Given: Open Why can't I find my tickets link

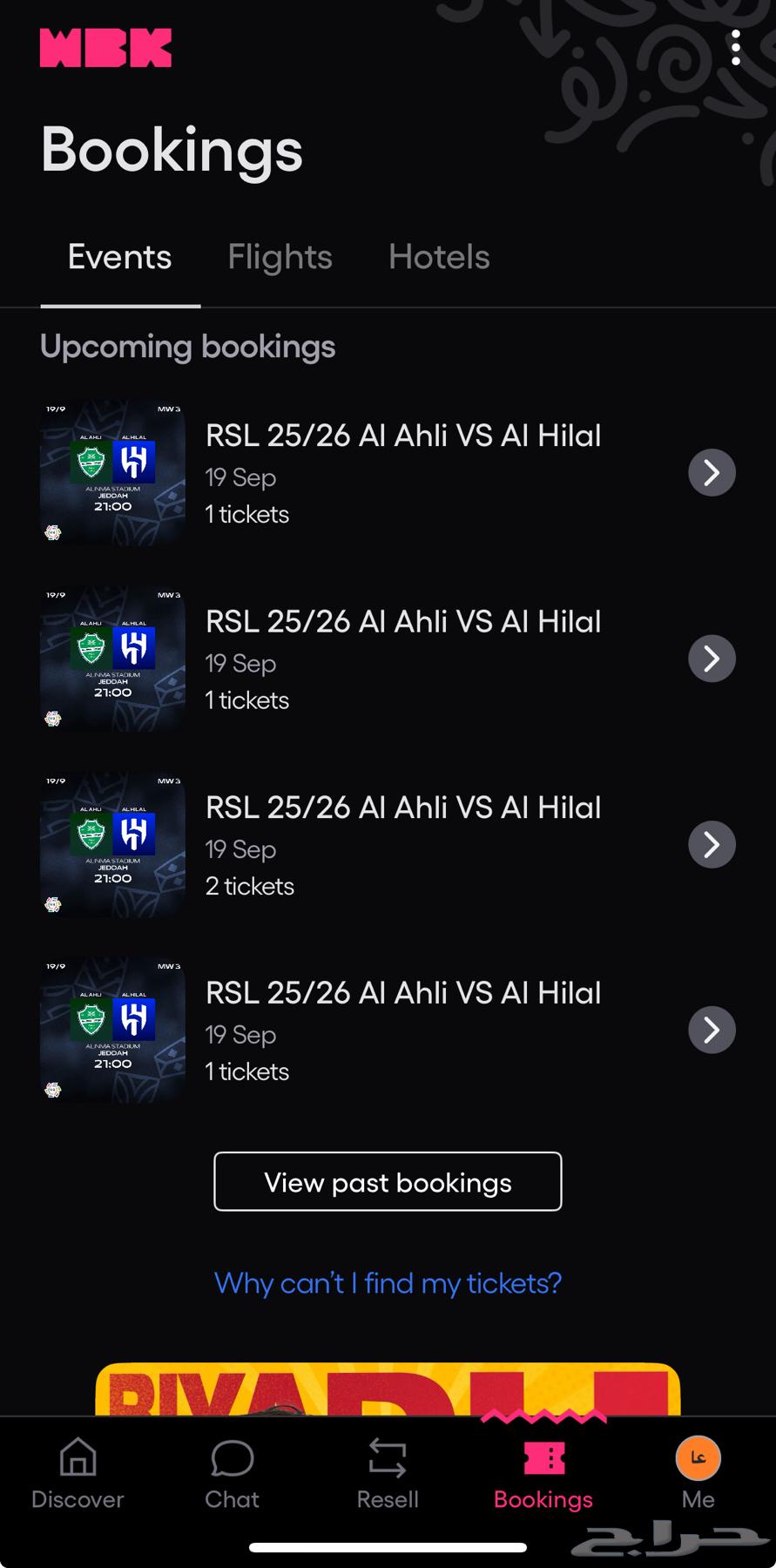Looking at the screenshot, I should coord(388,1283).
